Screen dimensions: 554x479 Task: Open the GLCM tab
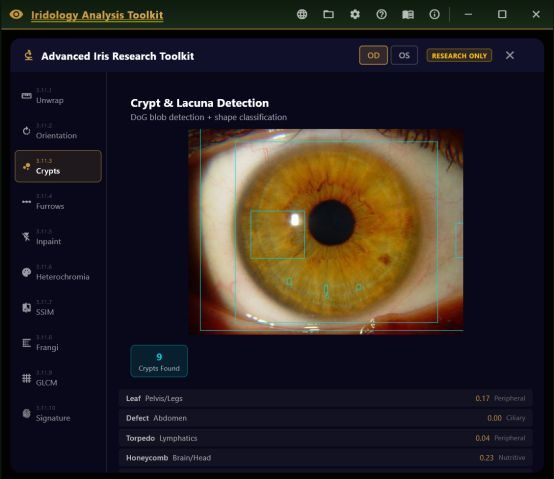(x=58, y=378)
